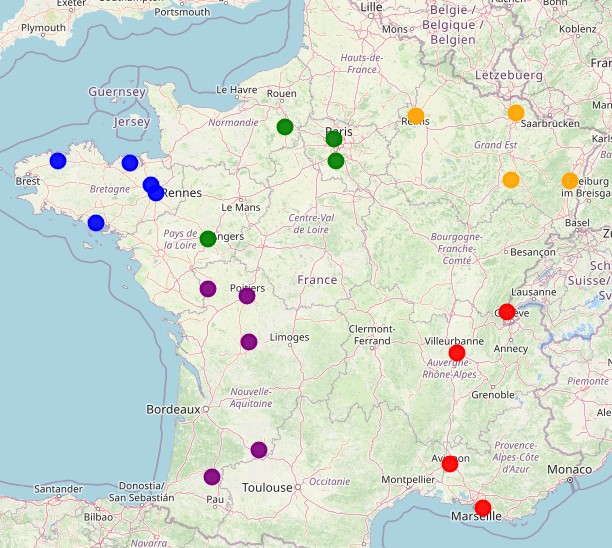Image resolution: width=612 pixels, height=548 pixels.
Task: Click the purple marker just above Pau
Action: pos(212,477)
